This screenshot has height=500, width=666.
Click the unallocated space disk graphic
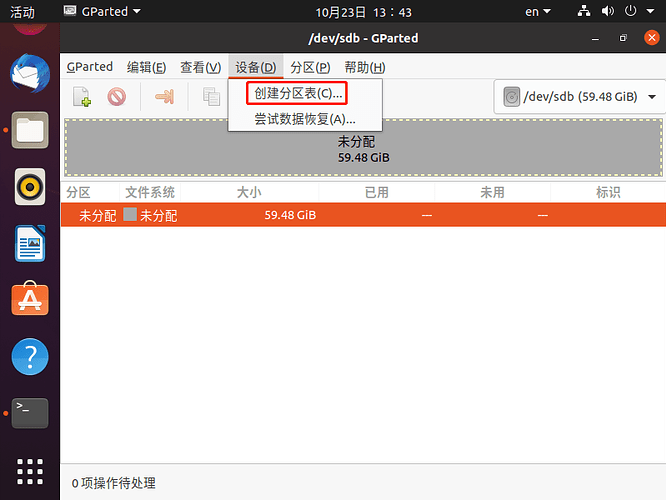[x=362, y=148]
